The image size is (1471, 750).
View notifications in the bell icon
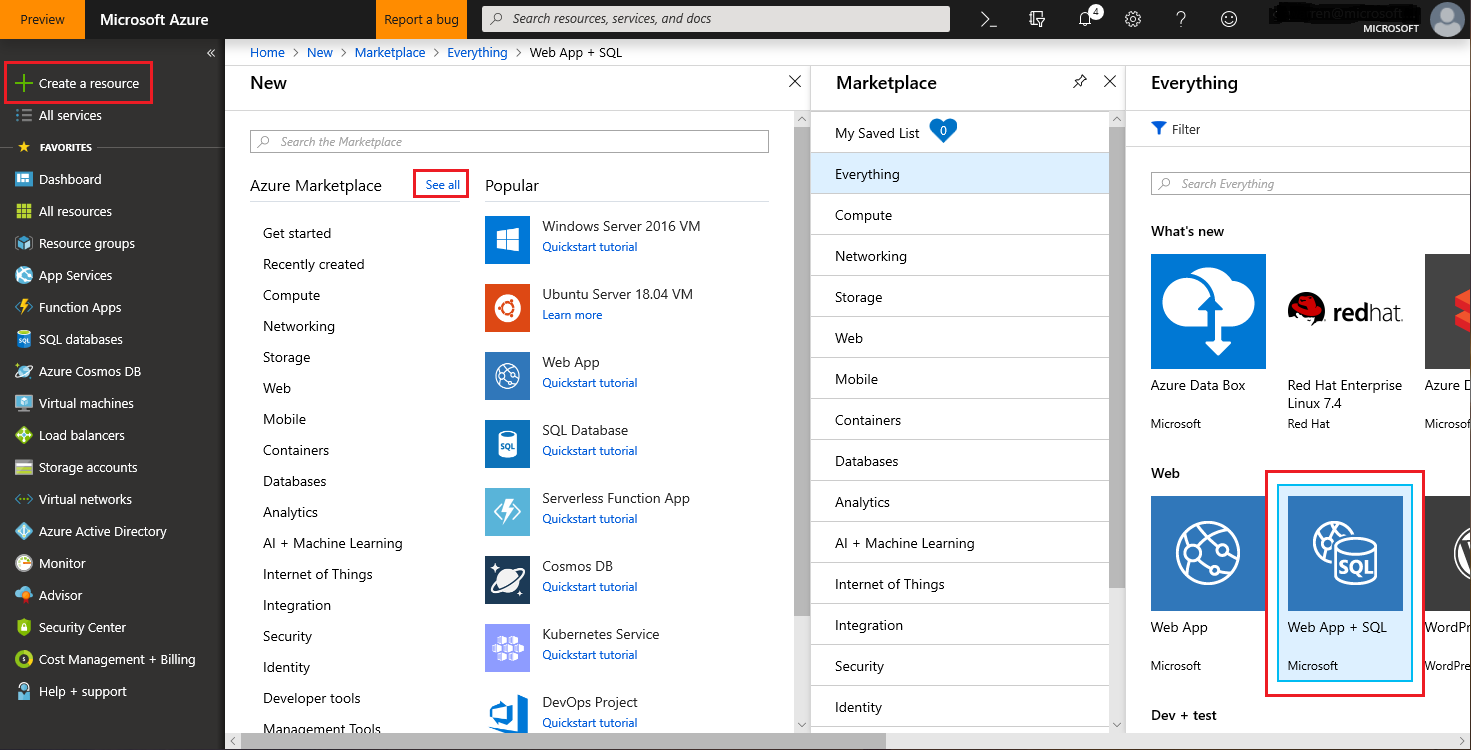pyautogui.click(x=1084, y=18)
